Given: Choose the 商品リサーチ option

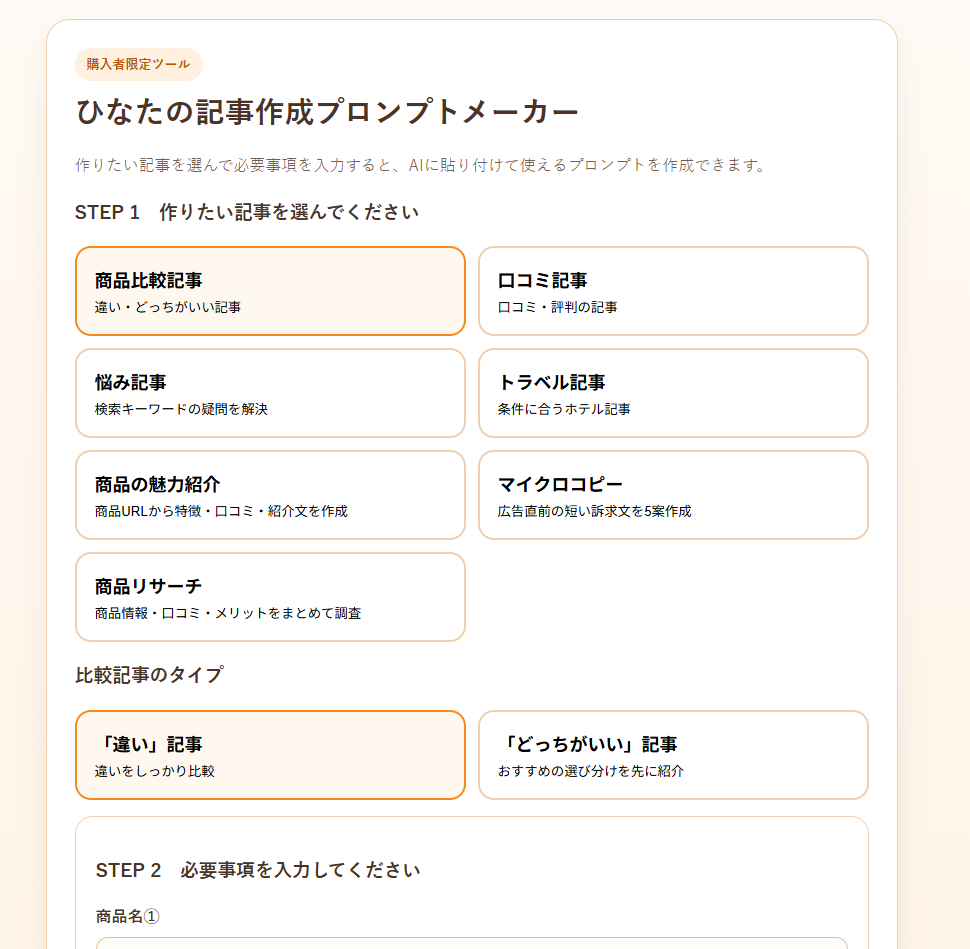Looking at the screenshot, I should coord(270,597).
